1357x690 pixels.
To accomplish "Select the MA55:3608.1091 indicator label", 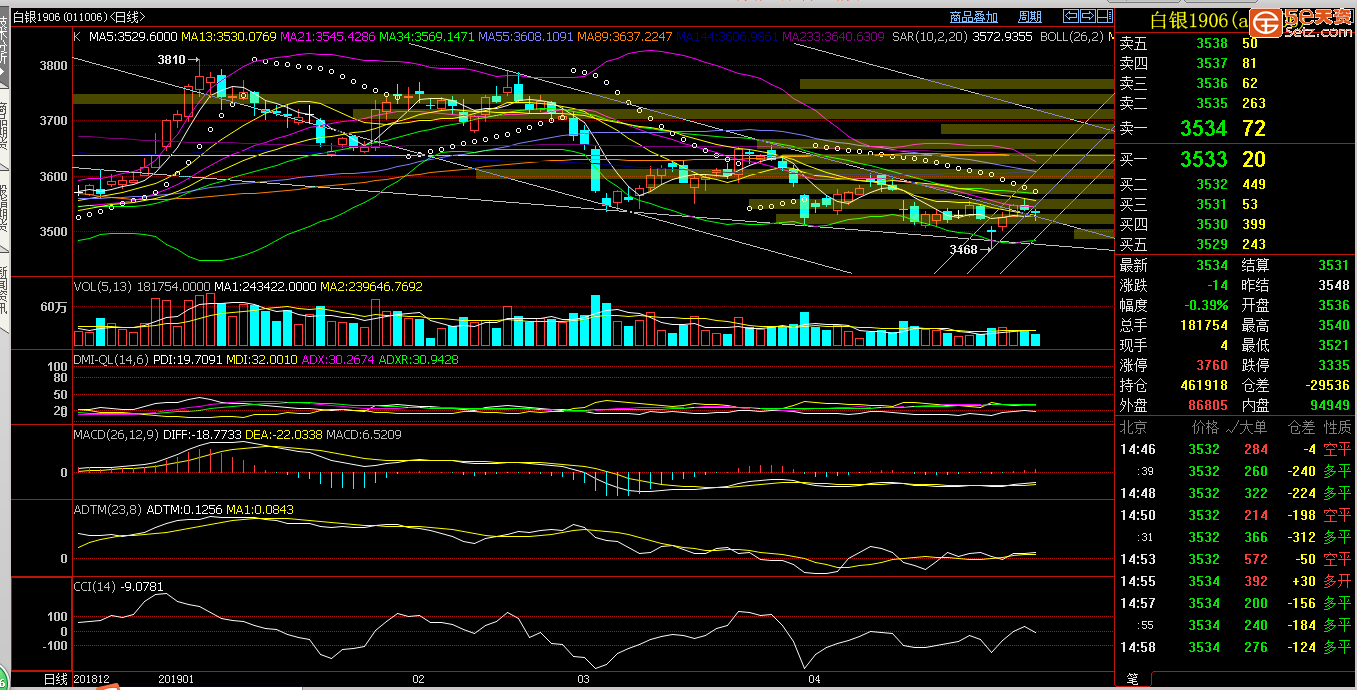I will click(x=526, y=37).
